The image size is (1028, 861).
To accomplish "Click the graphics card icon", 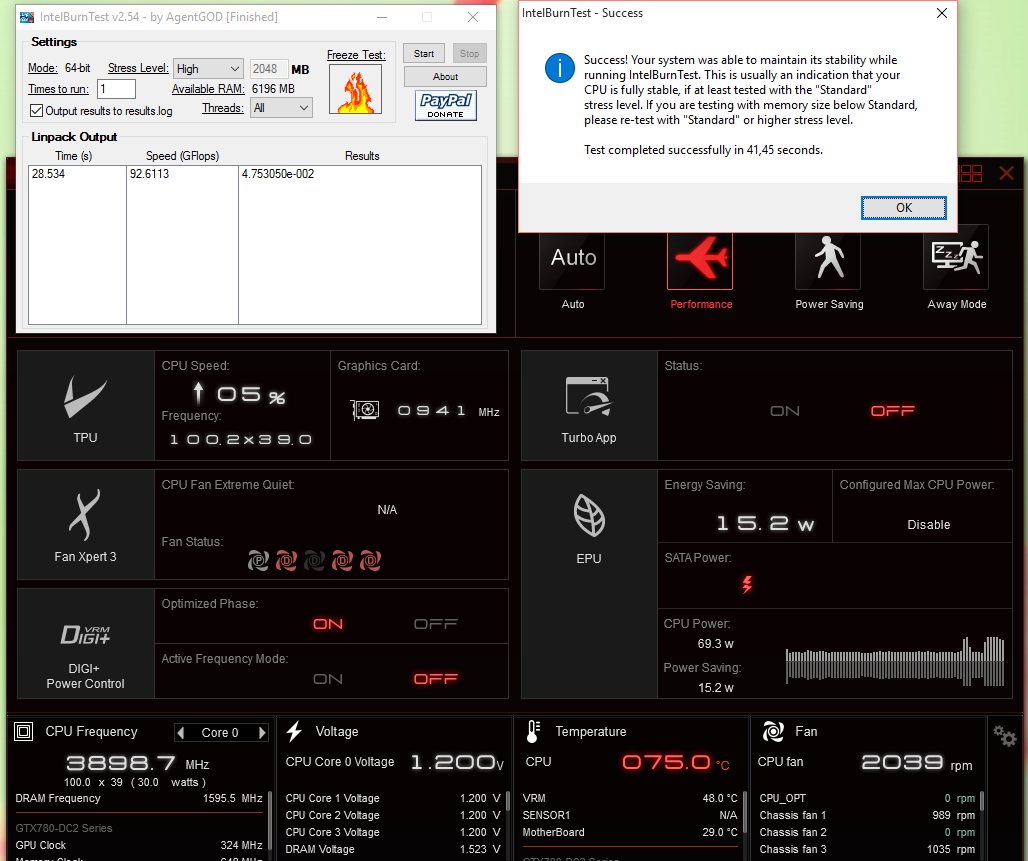I will click(365, 410).
